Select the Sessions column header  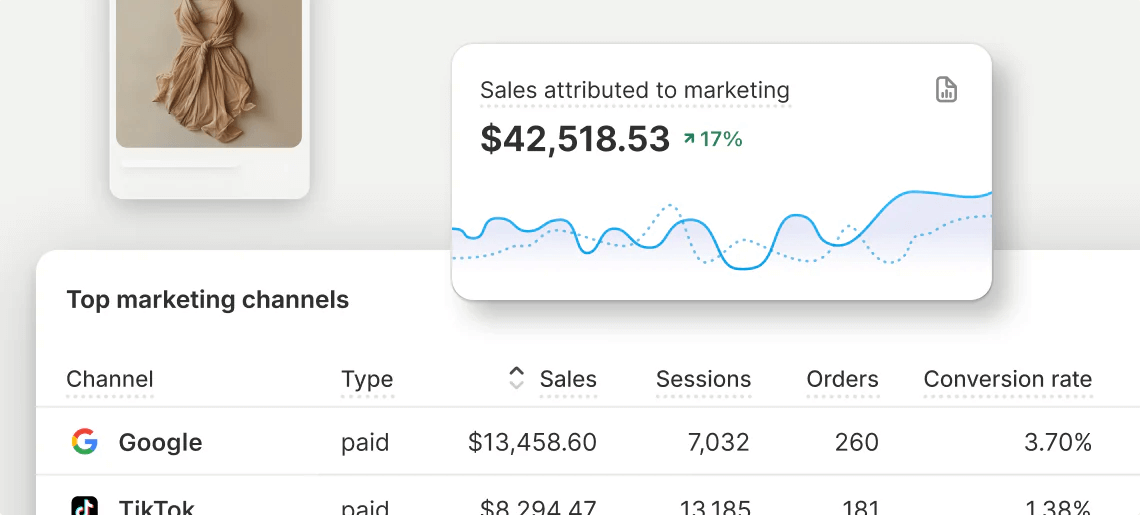(x=703, y=379)
